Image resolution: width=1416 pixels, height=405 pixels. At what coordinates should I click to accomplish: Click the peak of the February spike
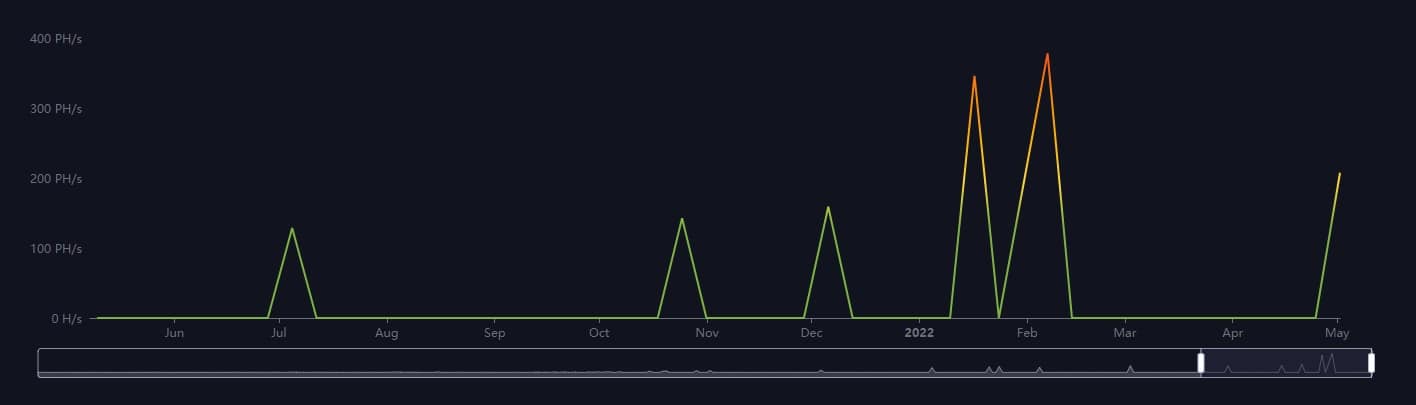click(x=1047, y=54)
